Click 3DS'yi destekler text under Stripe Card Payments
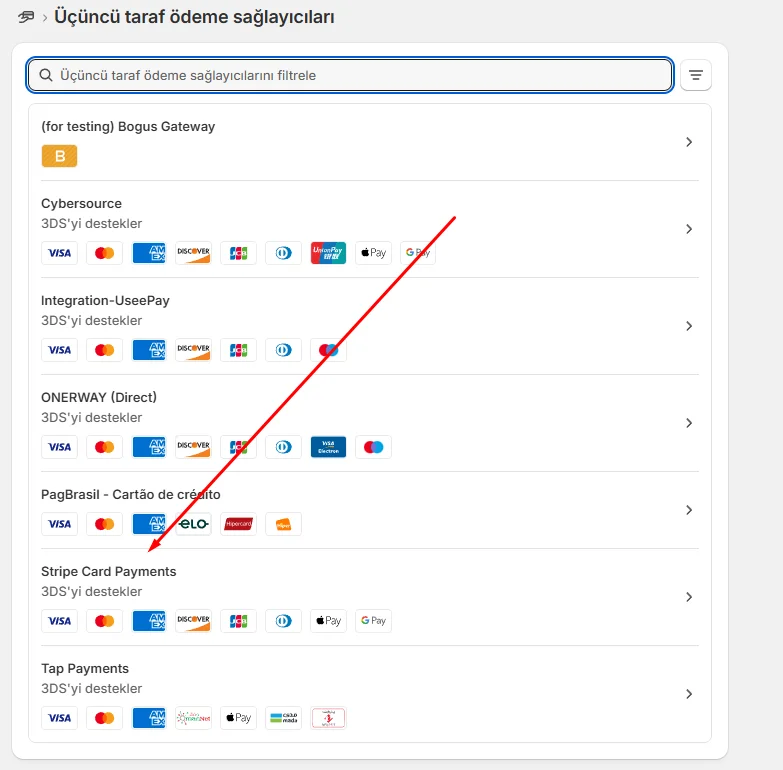 click(x=91, y=592)
